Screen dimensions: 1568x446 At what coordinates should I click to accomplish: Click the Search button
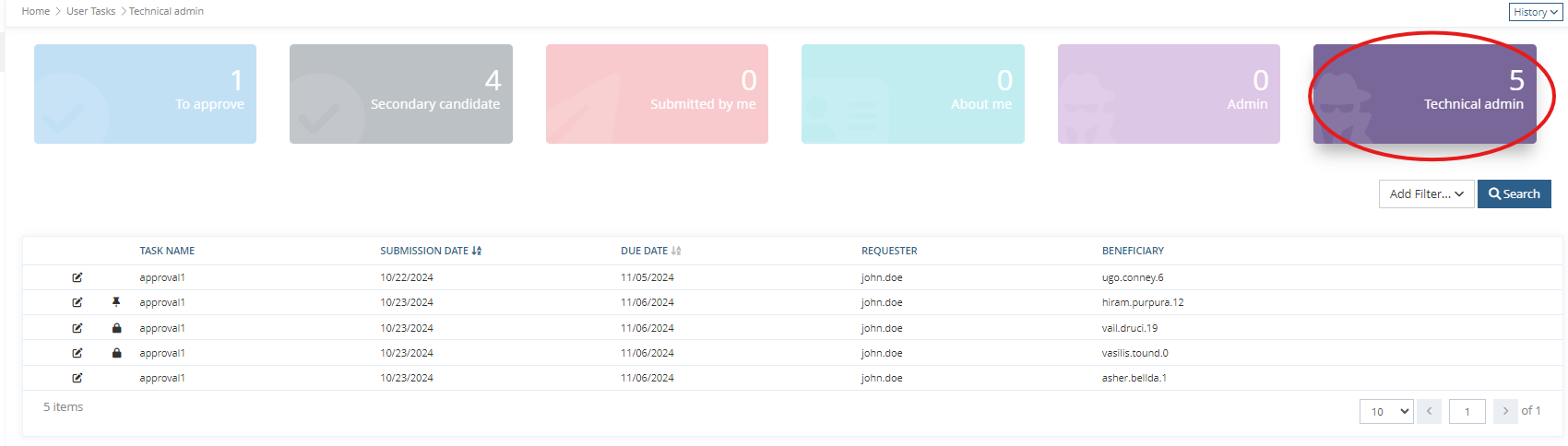pyautogui.click(x=1514, y=194)
